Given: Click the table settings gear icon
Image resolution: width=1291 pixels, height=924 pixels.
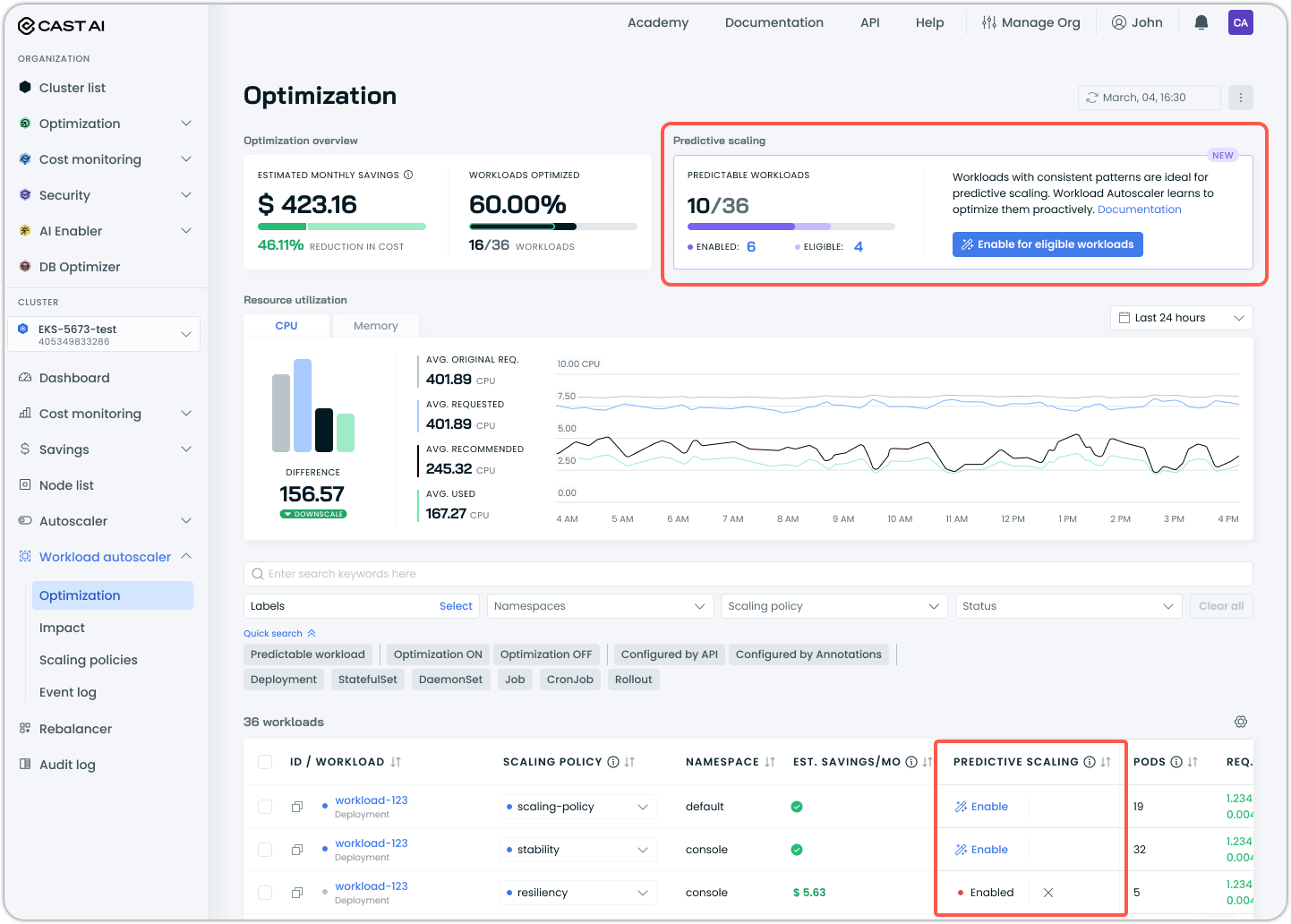Looking at the screenshot, I should (x=1240, y=722).
